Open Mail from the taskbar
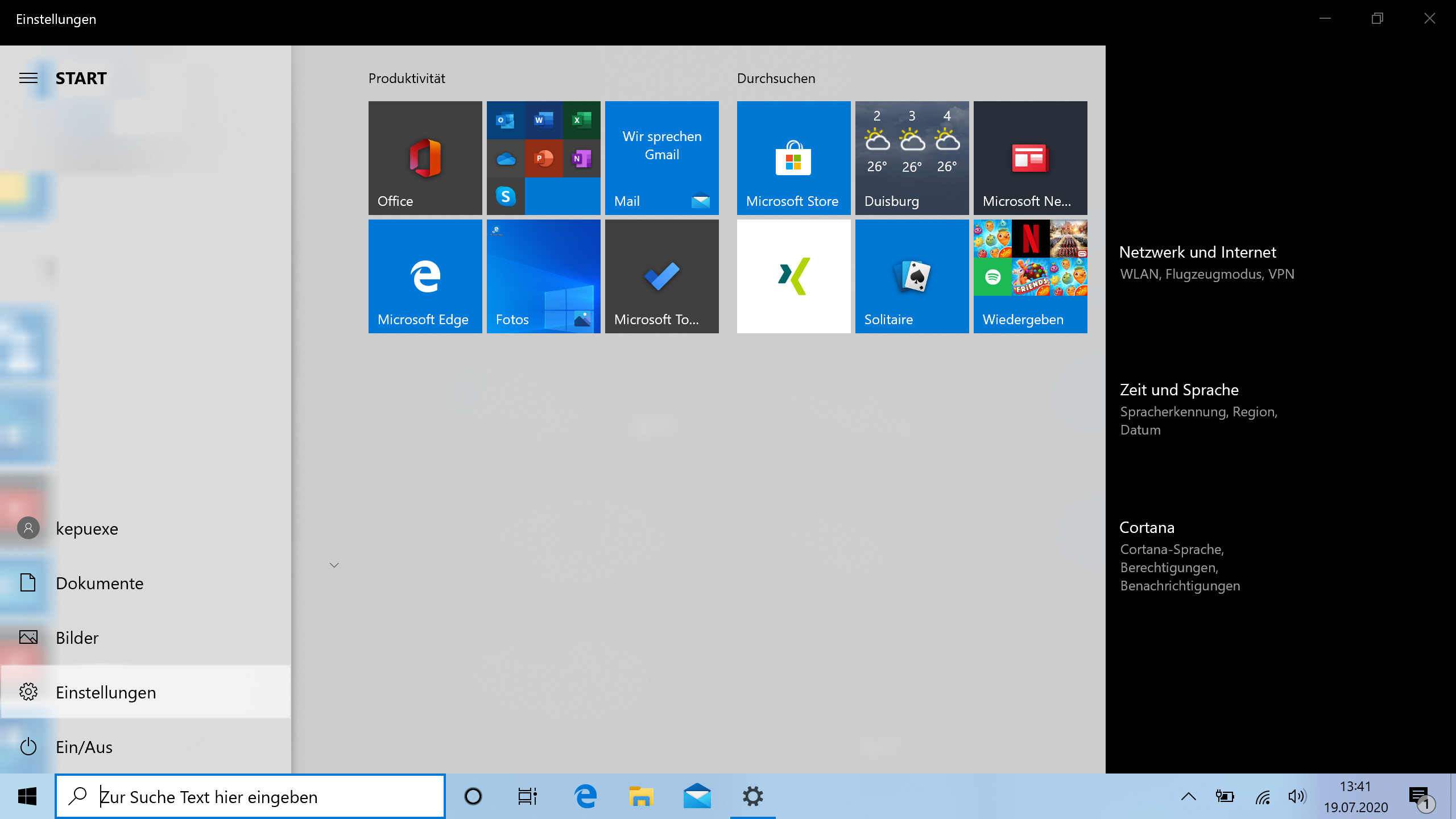Viewport: 1456px width, 819px height. coord(697,796)
